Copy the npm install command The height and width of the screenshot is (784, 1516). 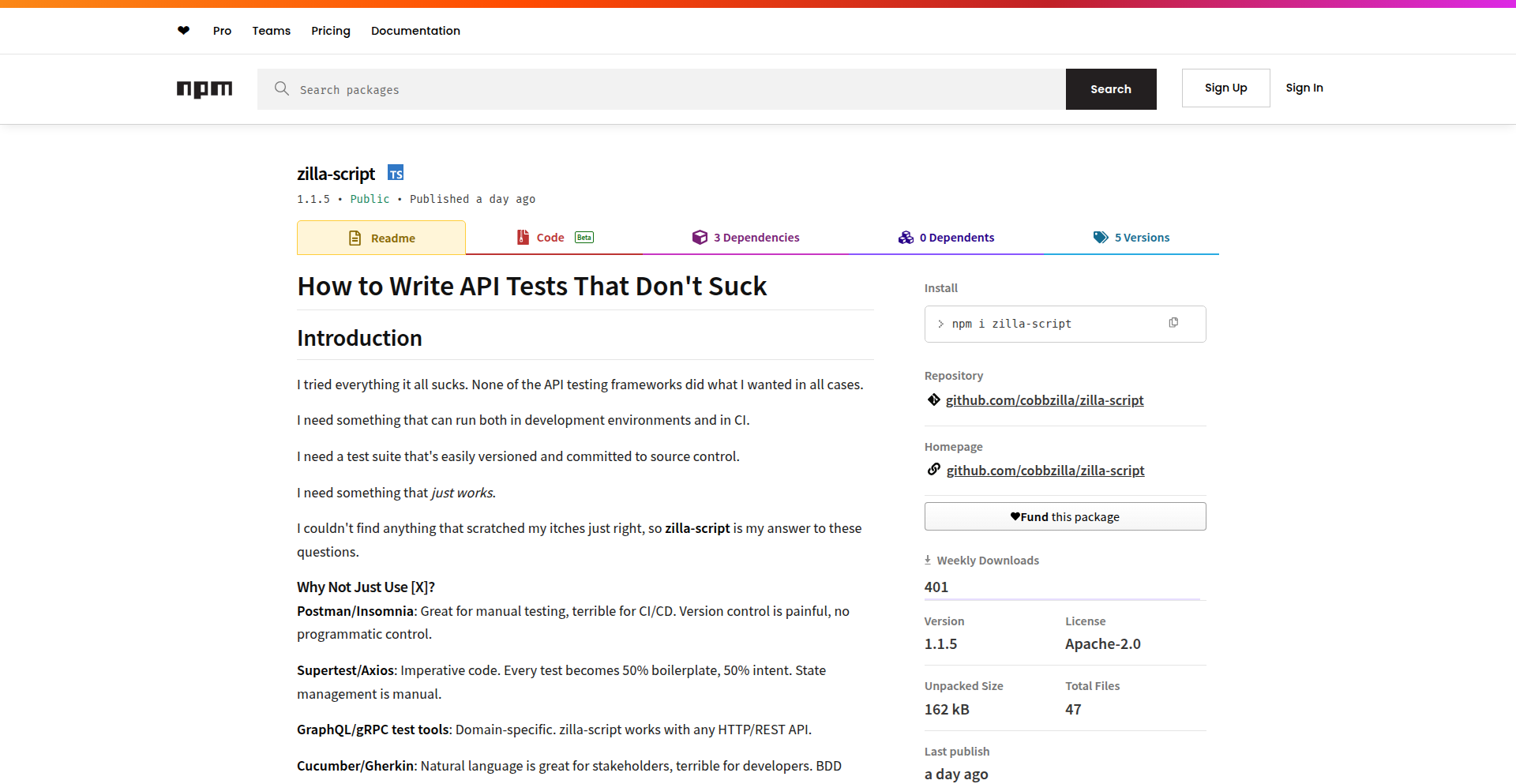pyautogui.click(x=1173, y=323)
